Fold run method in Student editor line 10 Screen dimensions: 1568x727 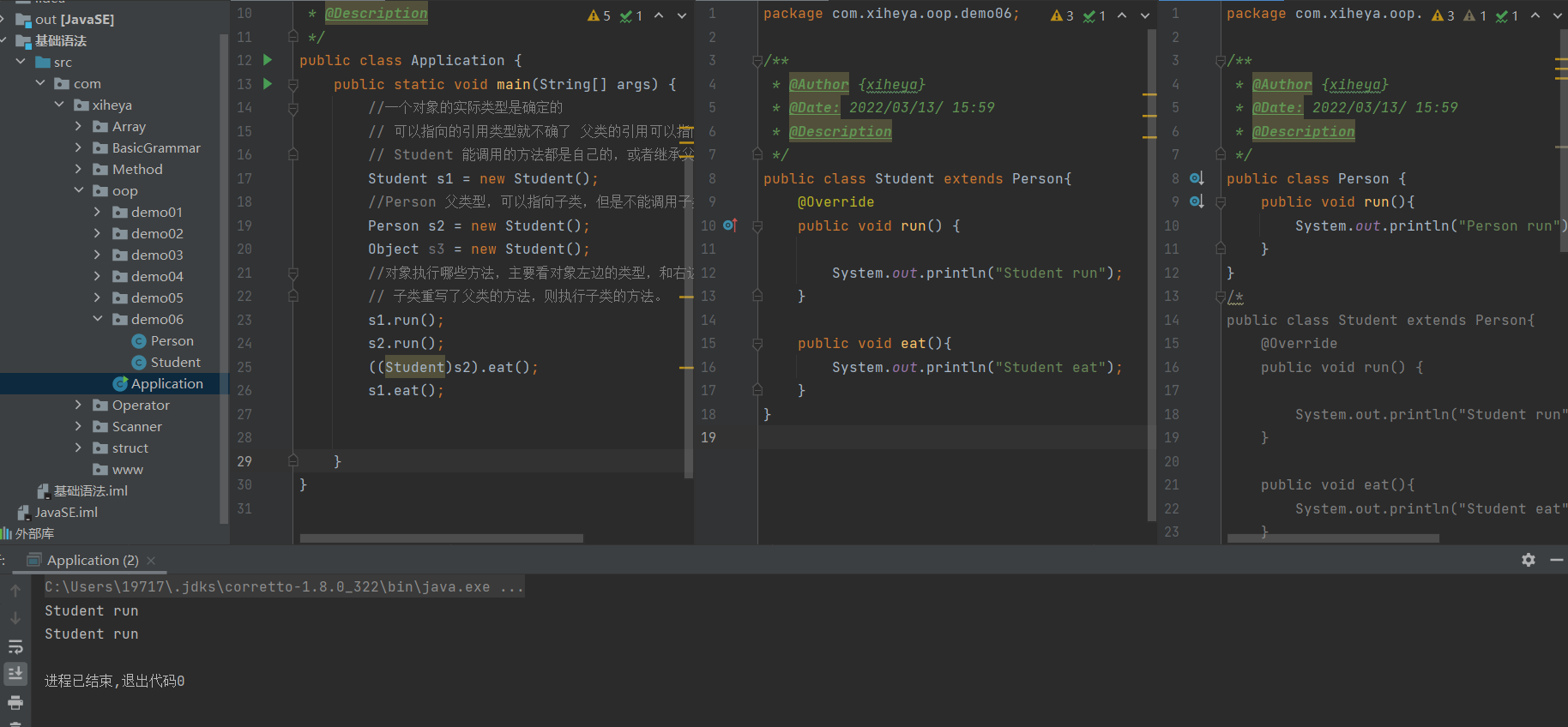(757, 226)
